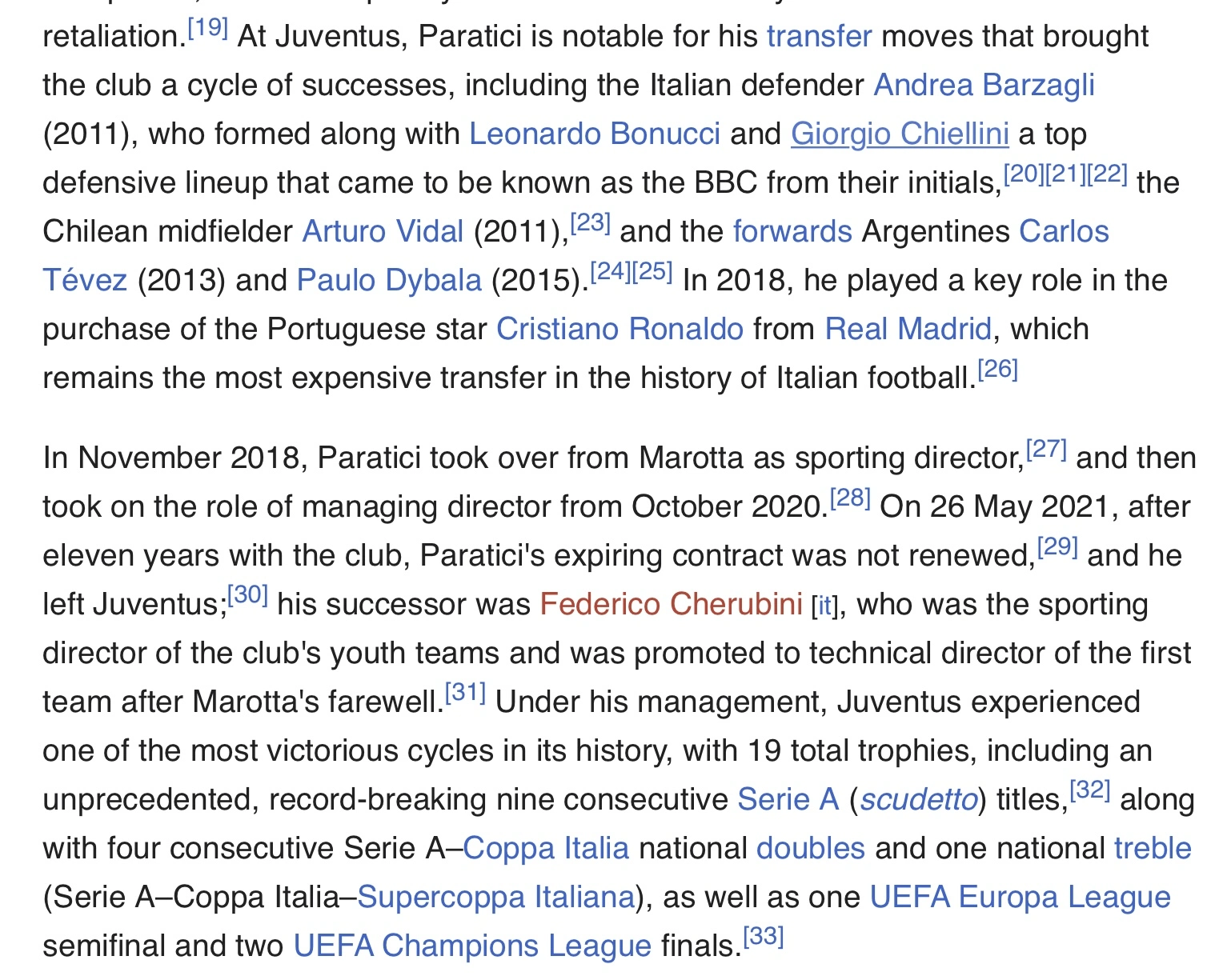Jump to citation reference [26]
This screenshot has width=1215, height=980.
997,370
